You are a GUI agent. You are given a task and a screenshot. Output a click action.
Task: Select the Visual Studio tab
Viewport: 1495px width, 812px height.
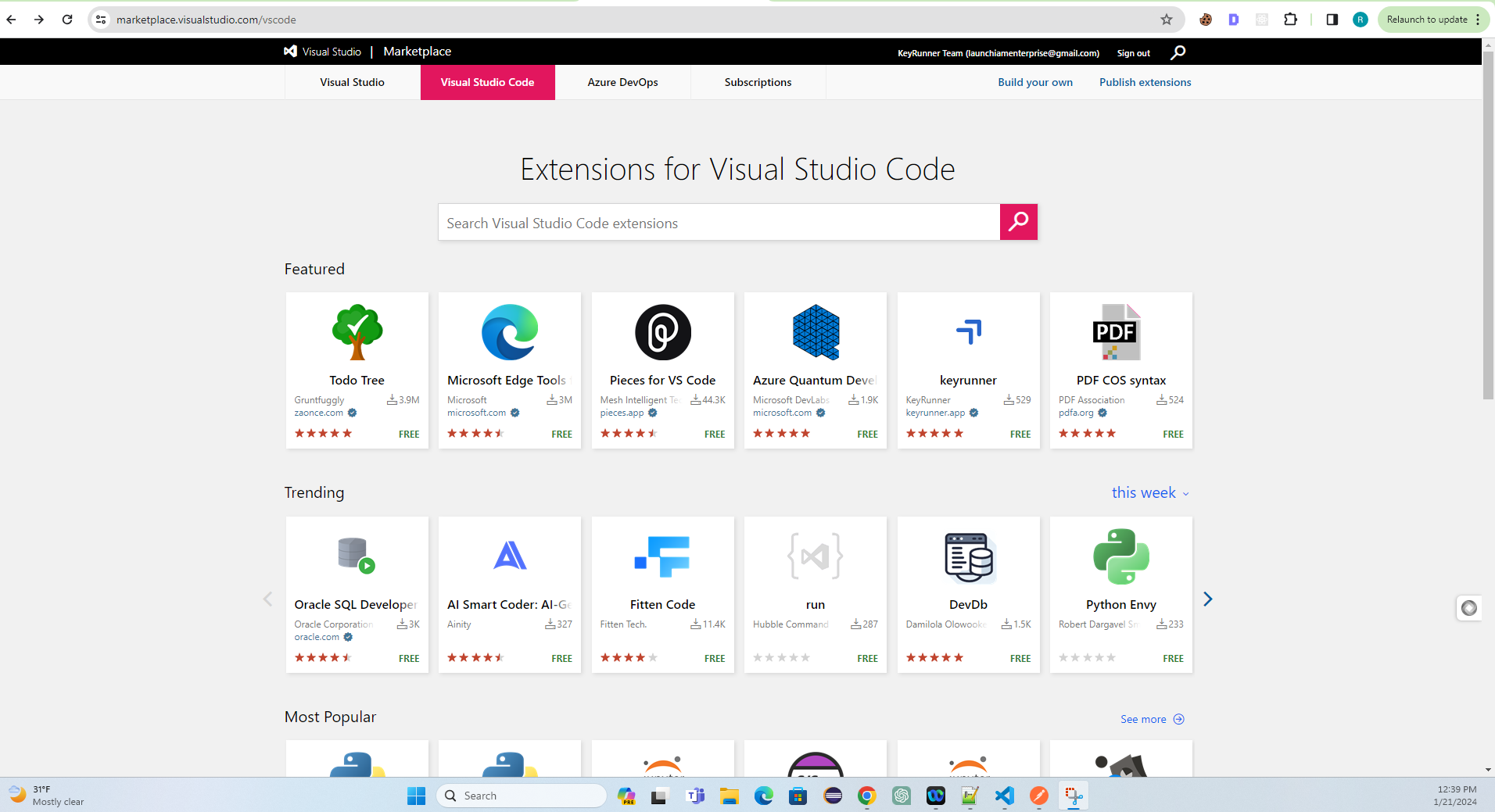[352, 82]
